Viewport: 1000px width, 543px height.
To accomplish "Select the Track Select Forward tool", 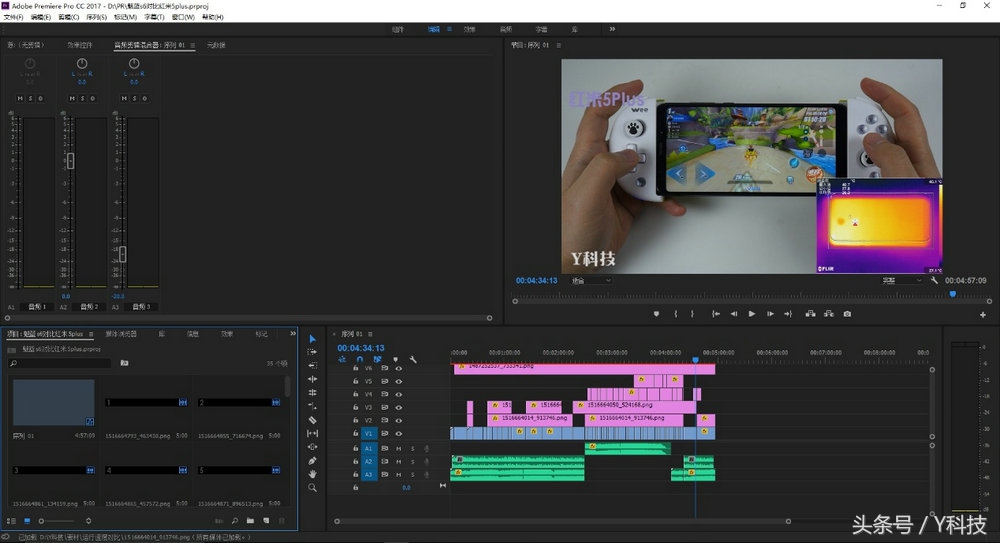I will coord(312,352).
